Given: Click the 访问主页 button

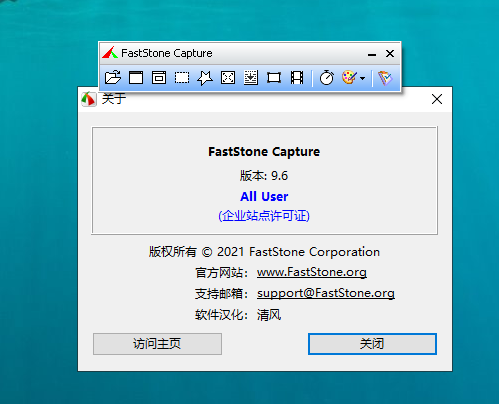Looking at the screenshot, I should pyautogui.click(x=157, y=344).
